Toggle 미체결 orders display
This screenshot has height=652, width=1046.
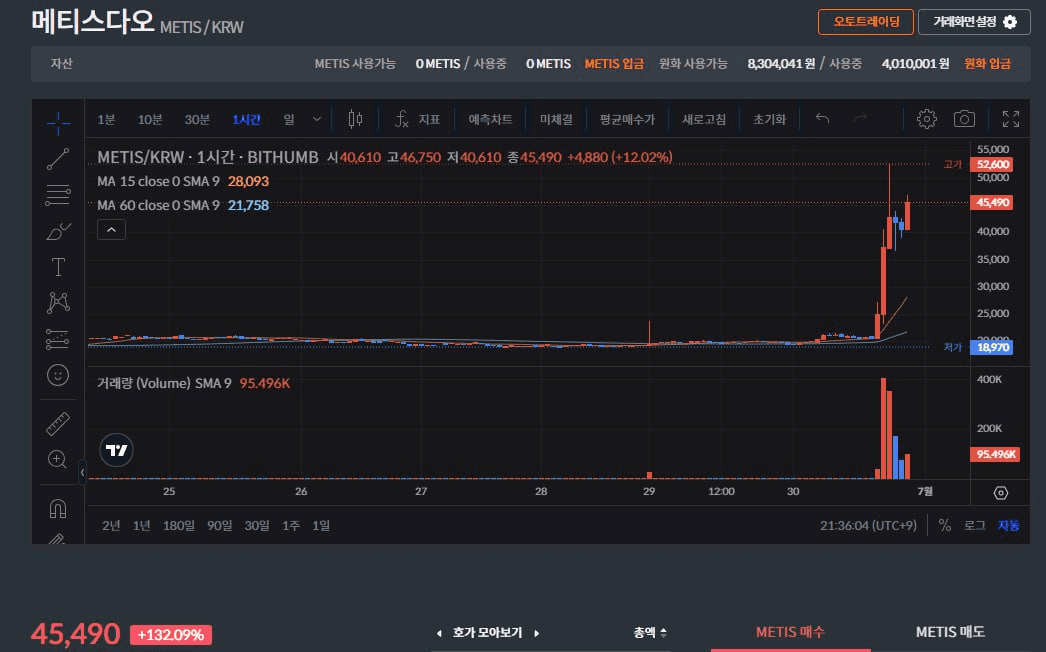pyautogui.click(x=556, y=119)
